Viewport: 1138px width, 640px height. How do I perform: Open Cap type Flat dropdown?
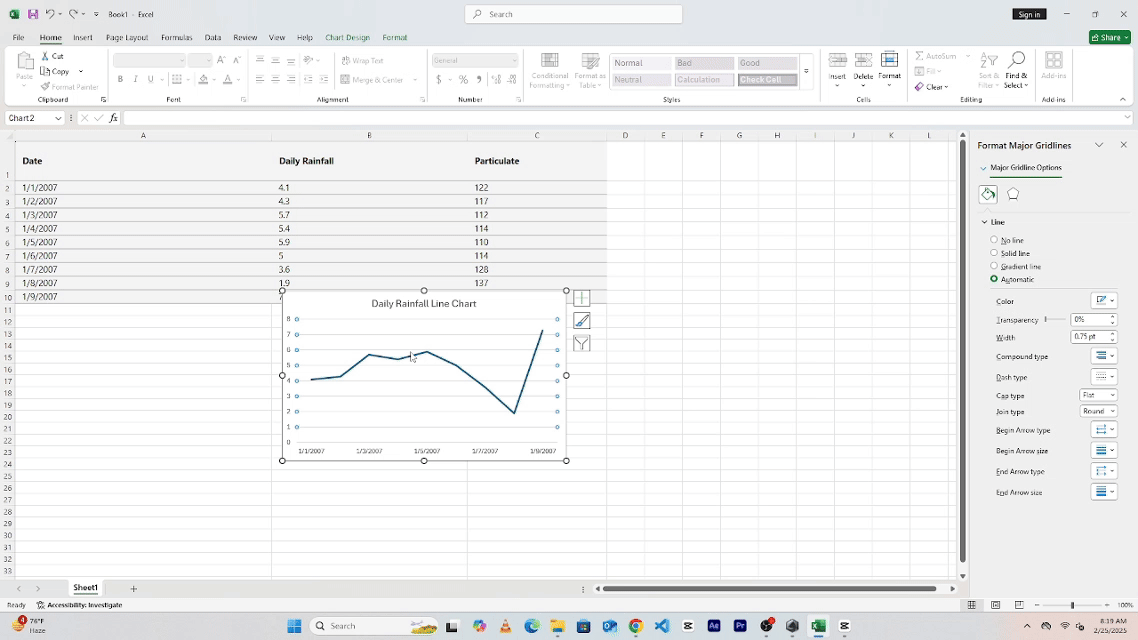pos(1098,395)
